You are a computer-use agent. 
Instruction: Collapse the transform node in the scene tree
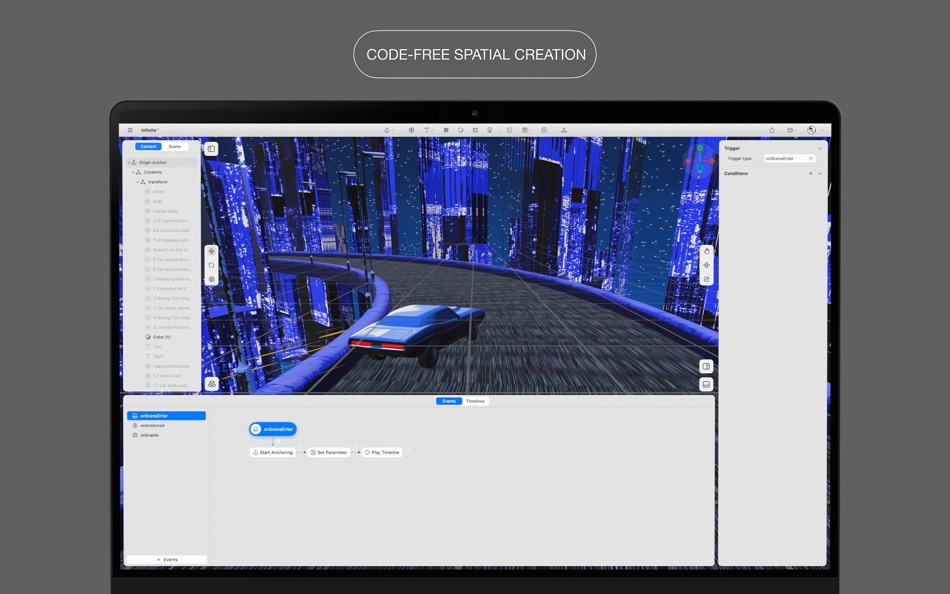[137, 181]
